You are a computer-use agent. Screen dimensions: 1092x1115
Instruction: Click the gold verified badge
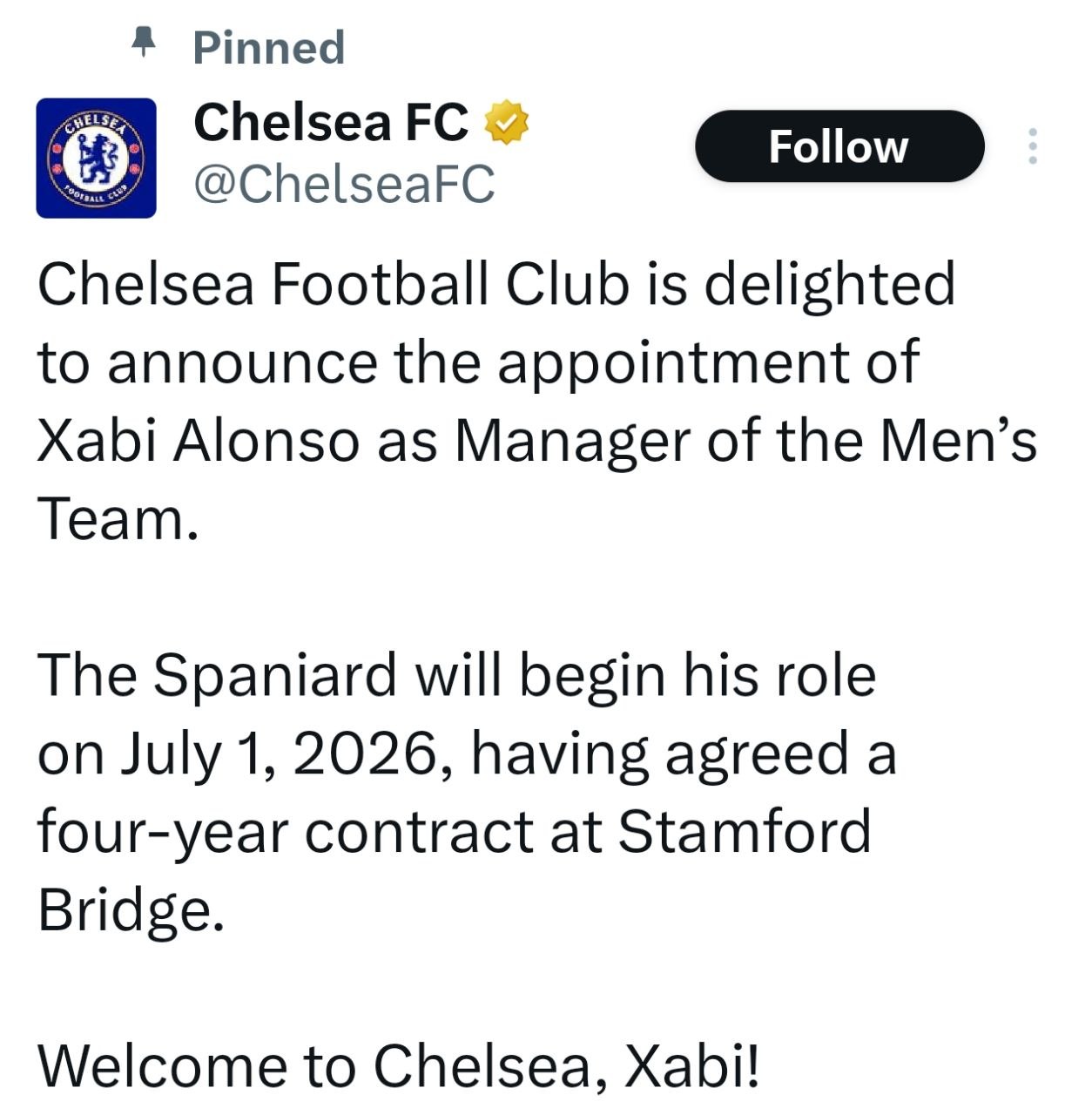(506, 122)
